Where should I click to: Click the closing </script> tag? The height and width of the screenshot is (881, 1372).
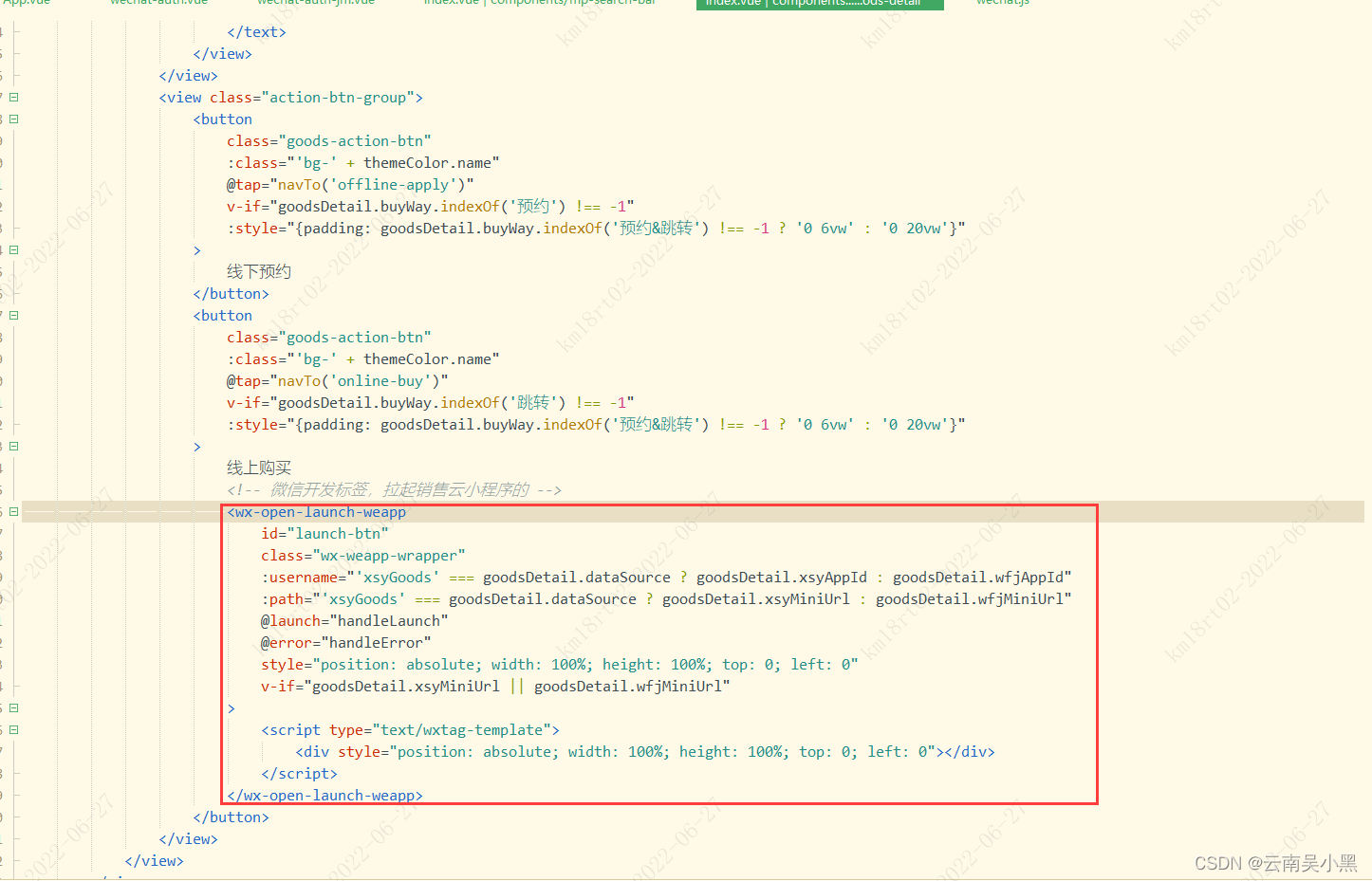pos(299,773)
